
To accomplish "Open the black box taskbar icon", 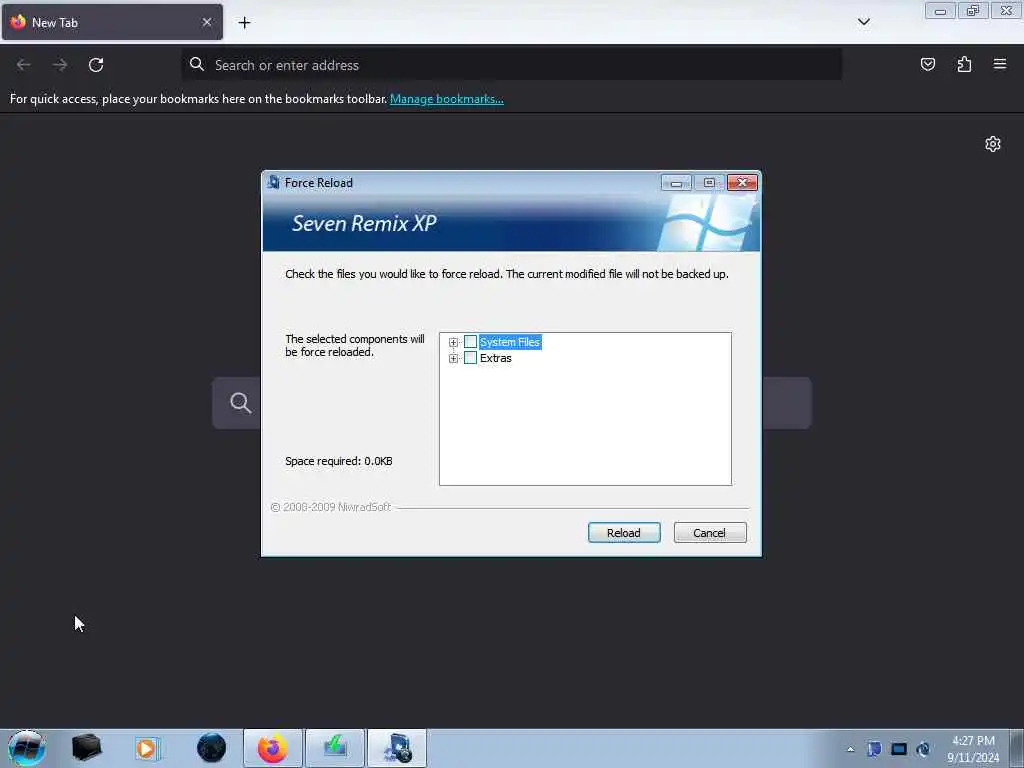I will point(86,748).
